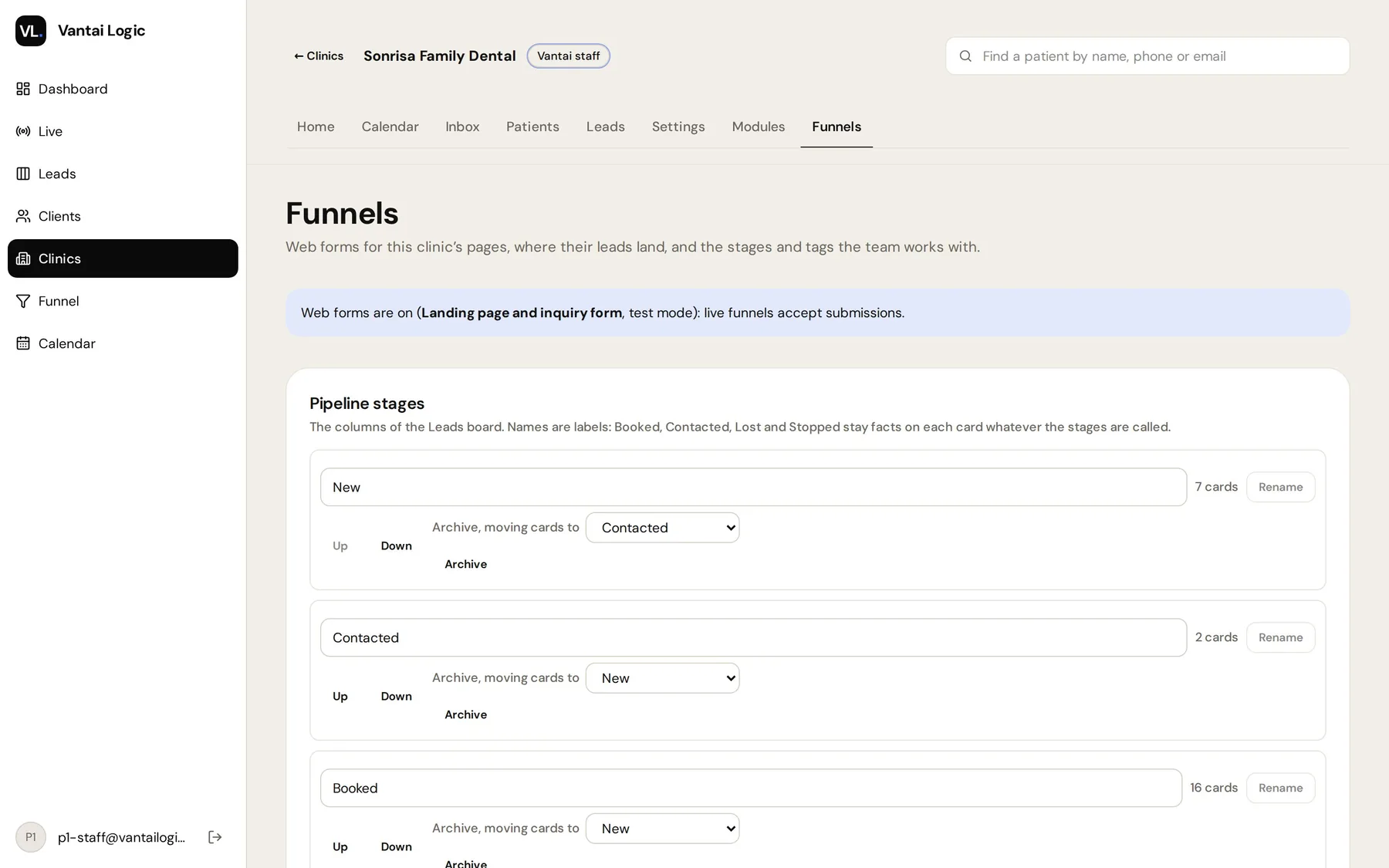Click the Vantai staff badge

point(569,56)
